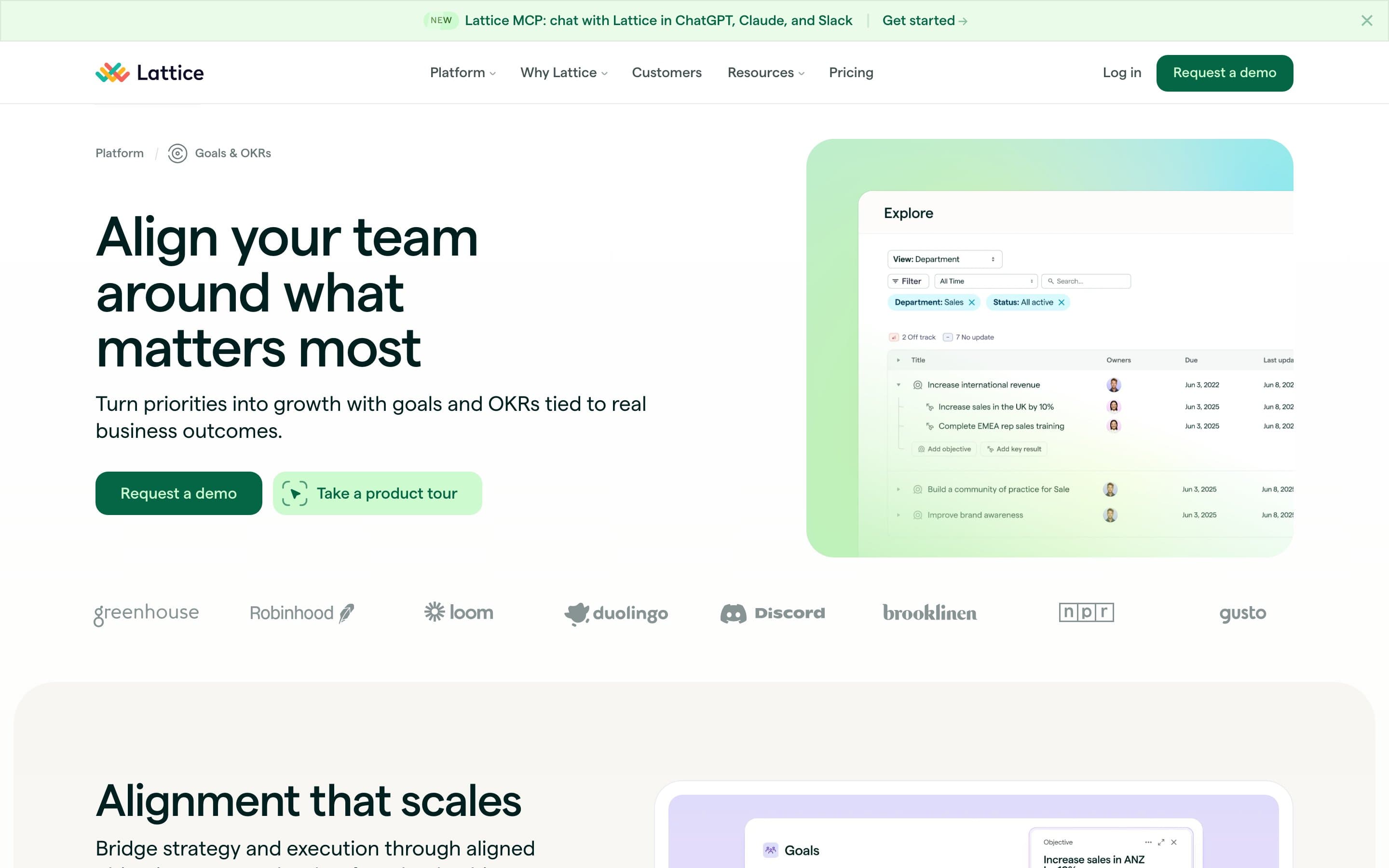Click the Get started banner link
Viewport: 1389px width, 868px height.
925,21
